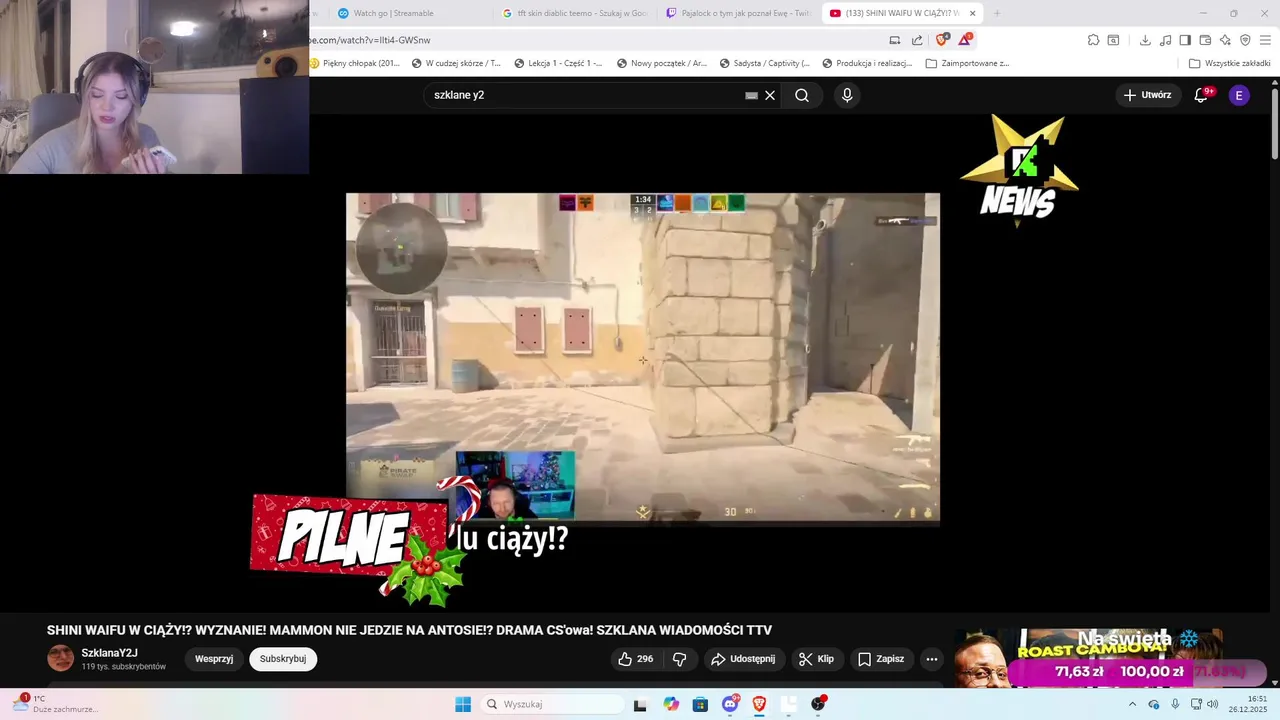
Task: Click the cast/install screen icon in address bar
Action: tap(895, 40)
